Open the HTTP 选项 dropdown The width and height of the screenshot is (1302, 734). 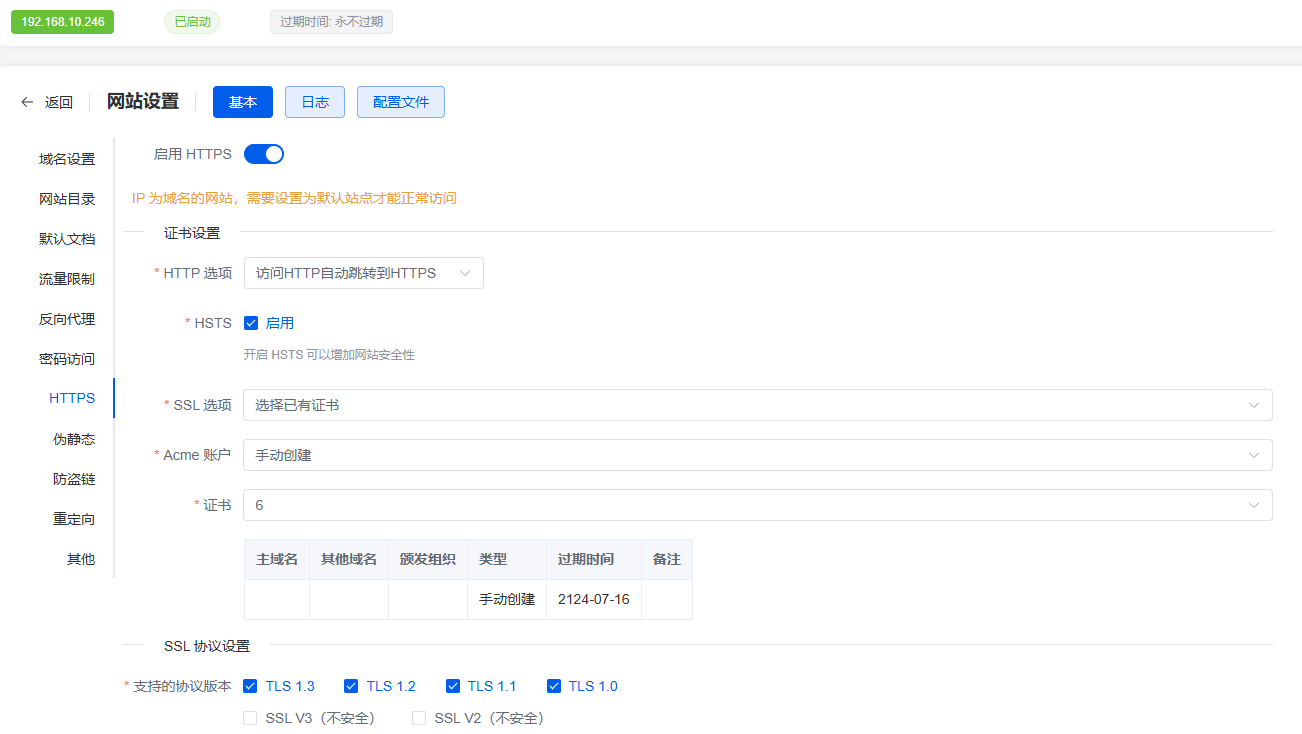363,273
